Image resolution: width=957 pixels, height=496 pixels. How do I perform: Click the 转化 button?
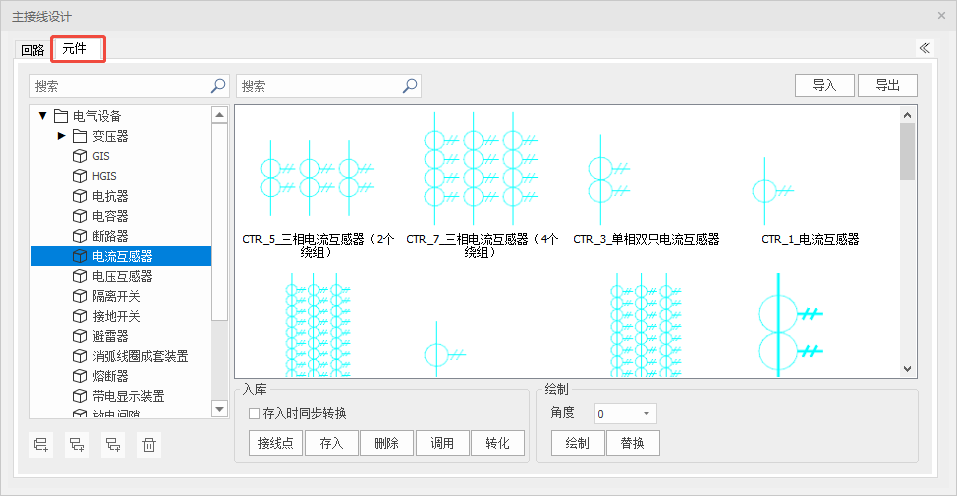(x=498, y=443)
